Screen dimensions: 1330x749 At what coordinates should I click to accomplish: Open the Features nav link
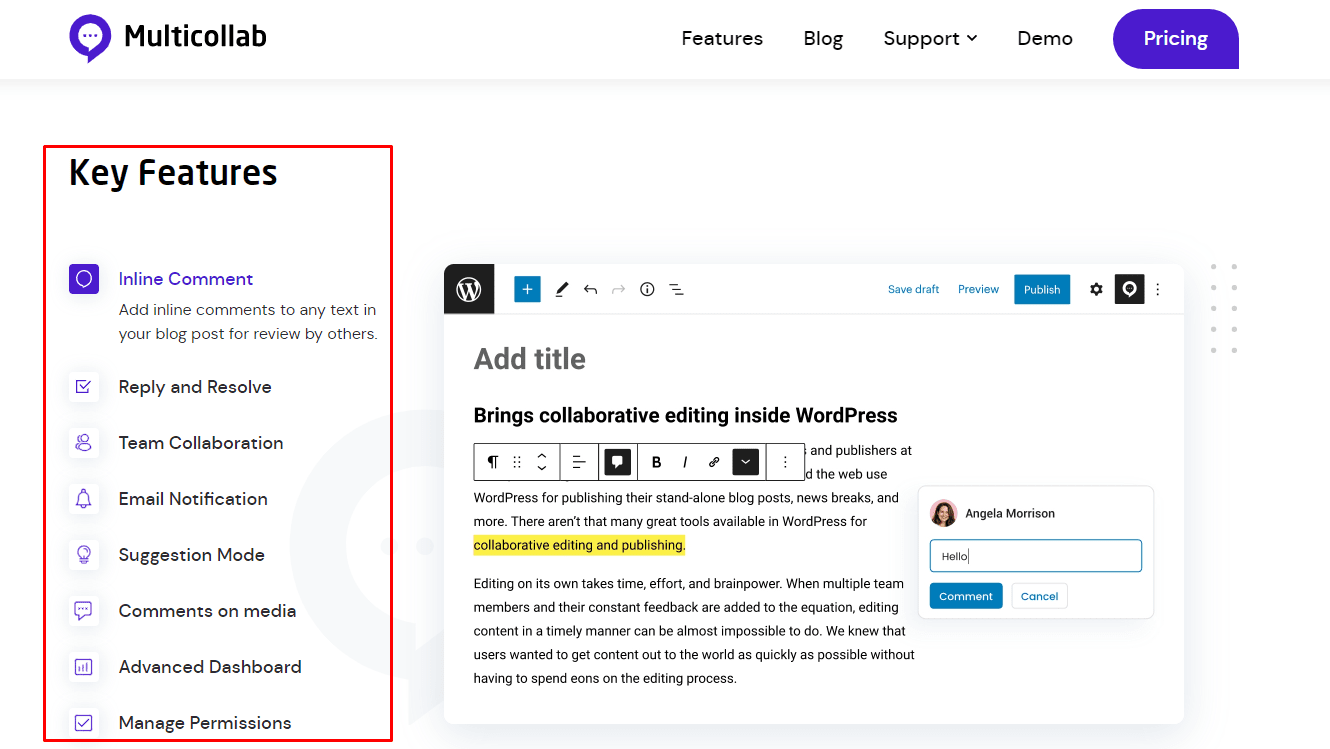click(722, 38)
